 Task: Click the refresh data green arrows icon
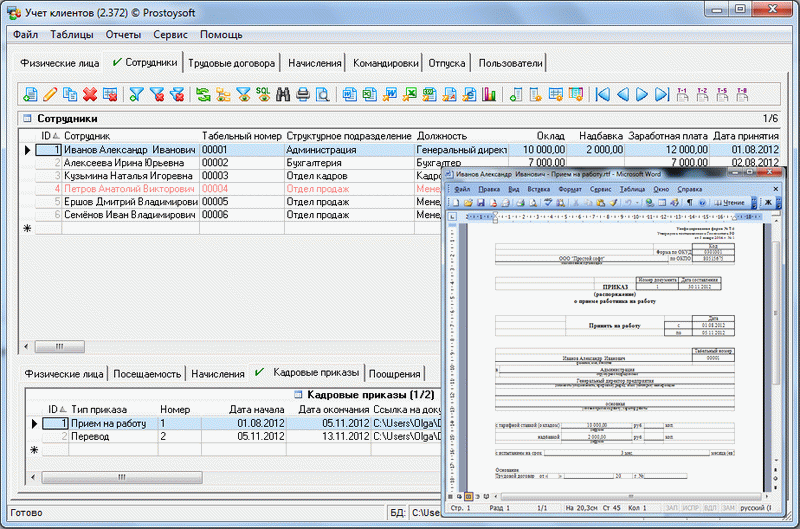[x=203, y=94]
